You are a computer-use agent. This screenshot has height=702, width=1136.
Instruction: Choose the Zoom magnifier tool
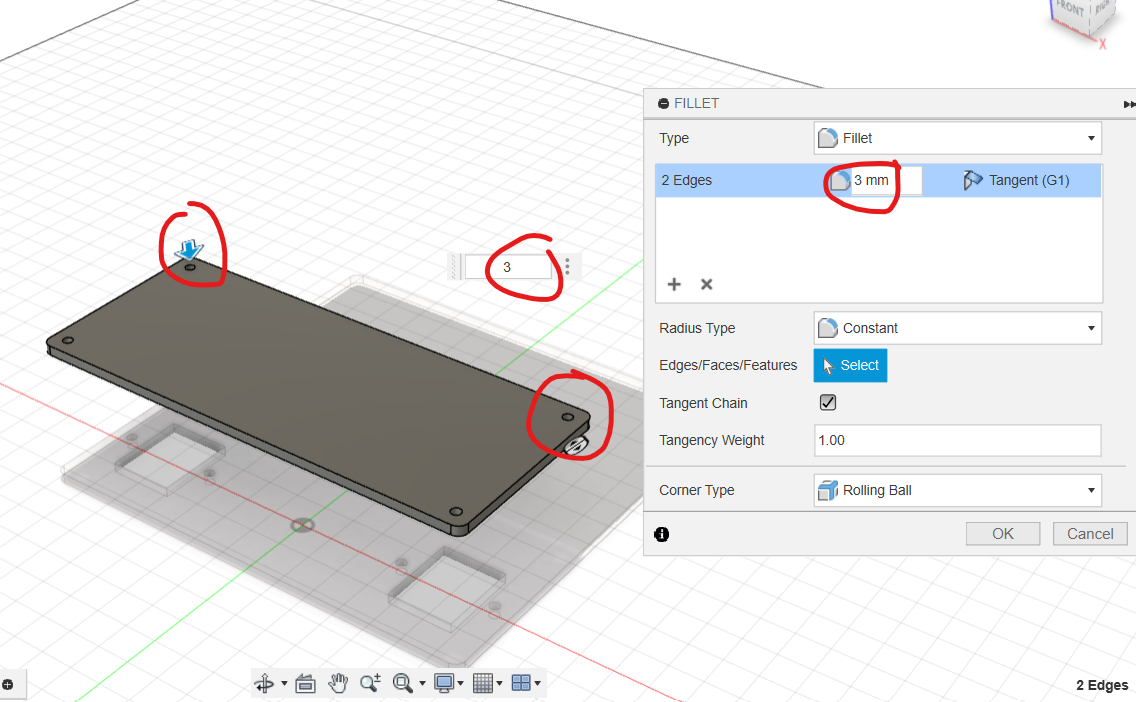coord(370,683)
